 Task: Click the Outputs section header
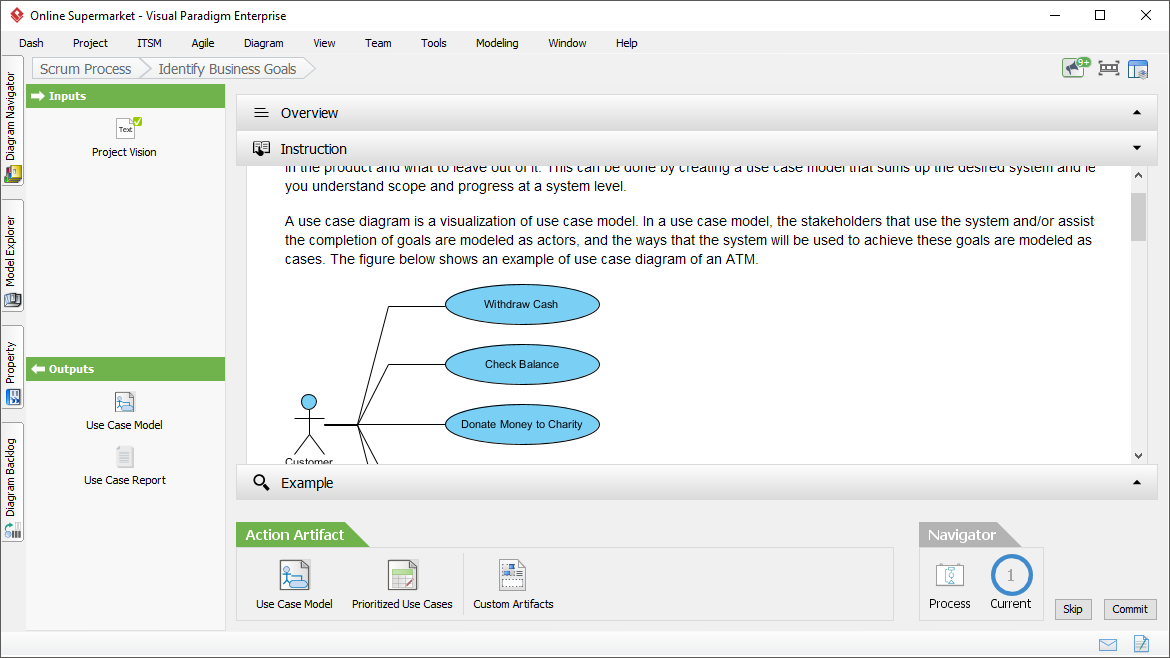125,369
